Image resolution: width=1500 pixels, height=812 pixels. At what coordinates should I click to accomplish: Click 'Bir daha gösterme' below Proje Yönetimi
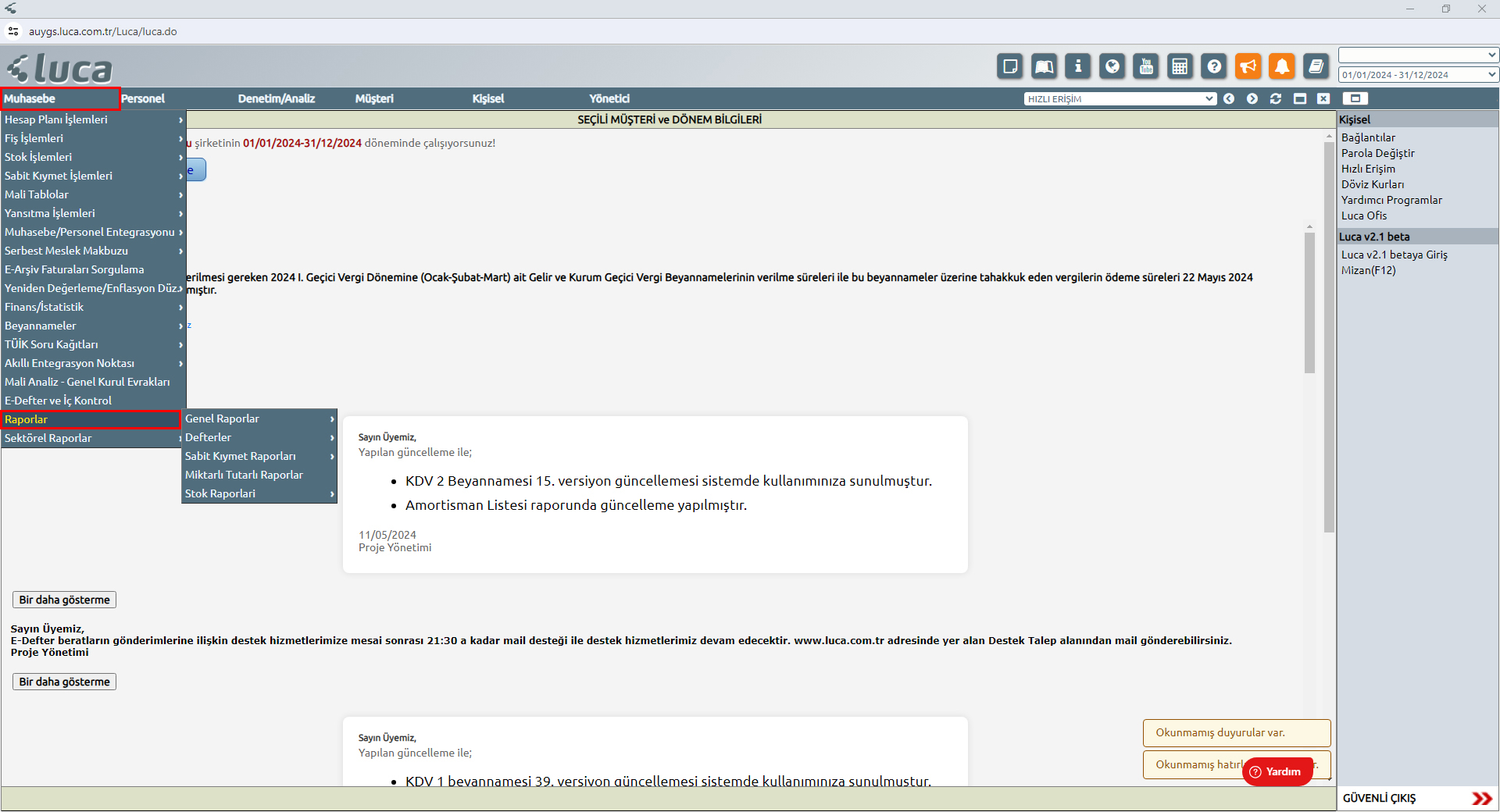pyautogui.click(x=64, y=682)
